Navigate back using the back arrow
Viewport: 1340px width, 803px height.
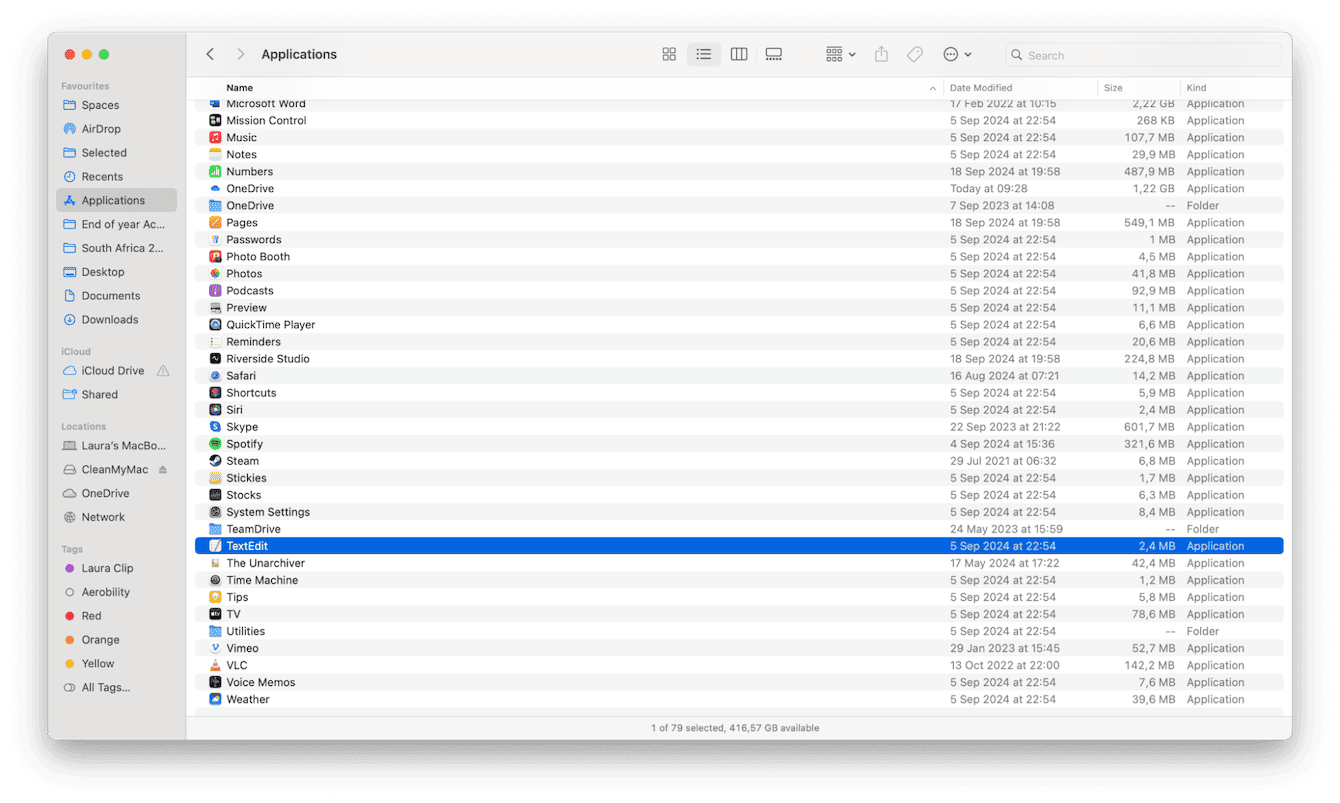tap(210, 54)
